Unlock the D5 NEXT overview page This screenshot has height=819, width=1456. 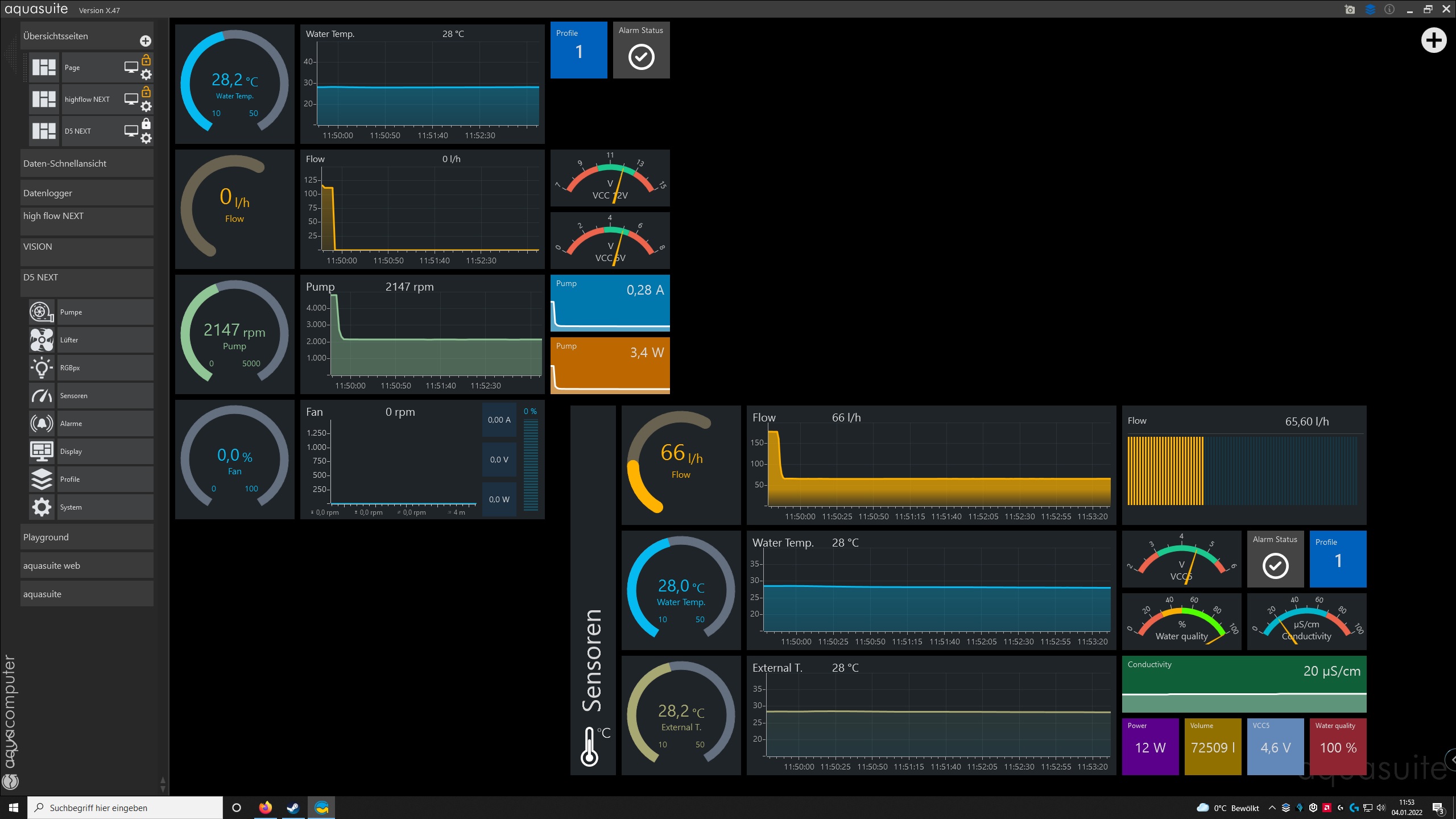(146, 123)
